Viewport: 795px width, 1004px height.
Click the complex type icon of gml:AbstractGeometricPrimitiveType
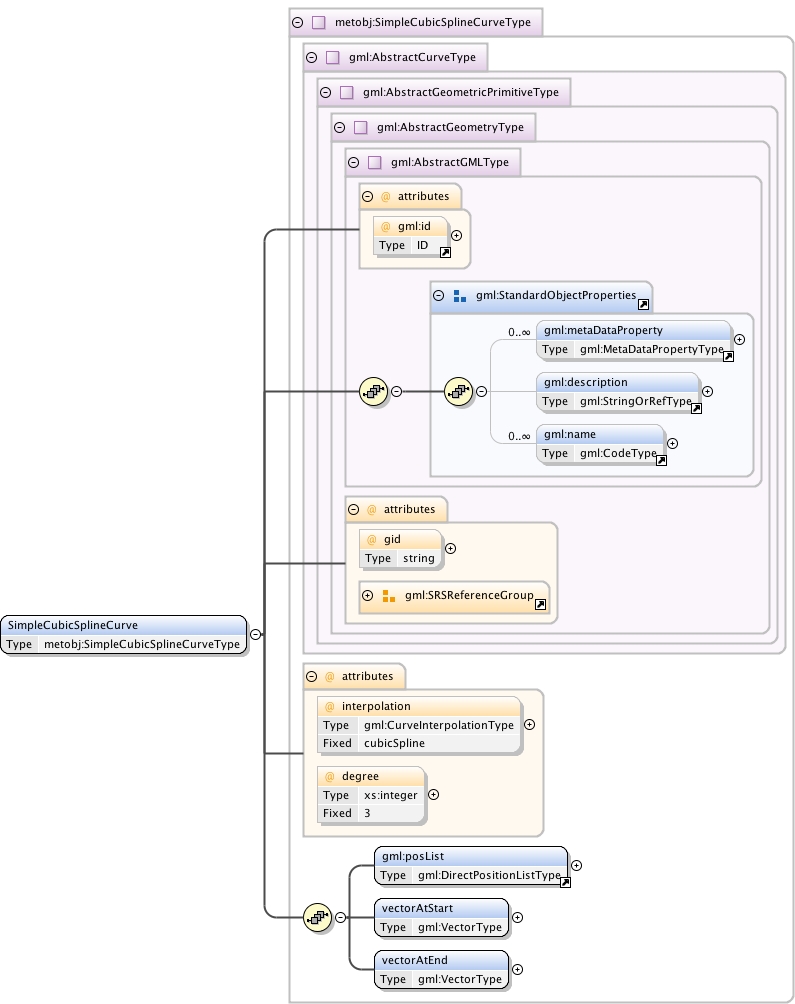[347, 93]
